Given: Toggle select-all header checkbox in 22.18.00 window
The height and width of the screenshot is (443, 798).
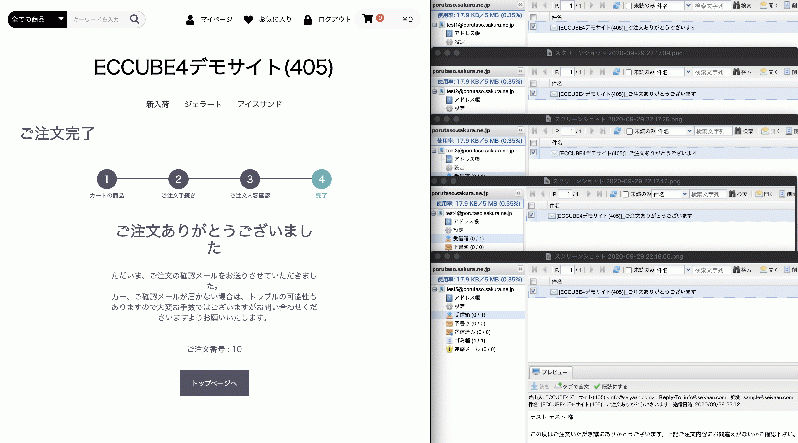Looking at the screenshot, I should pos(533,281).
